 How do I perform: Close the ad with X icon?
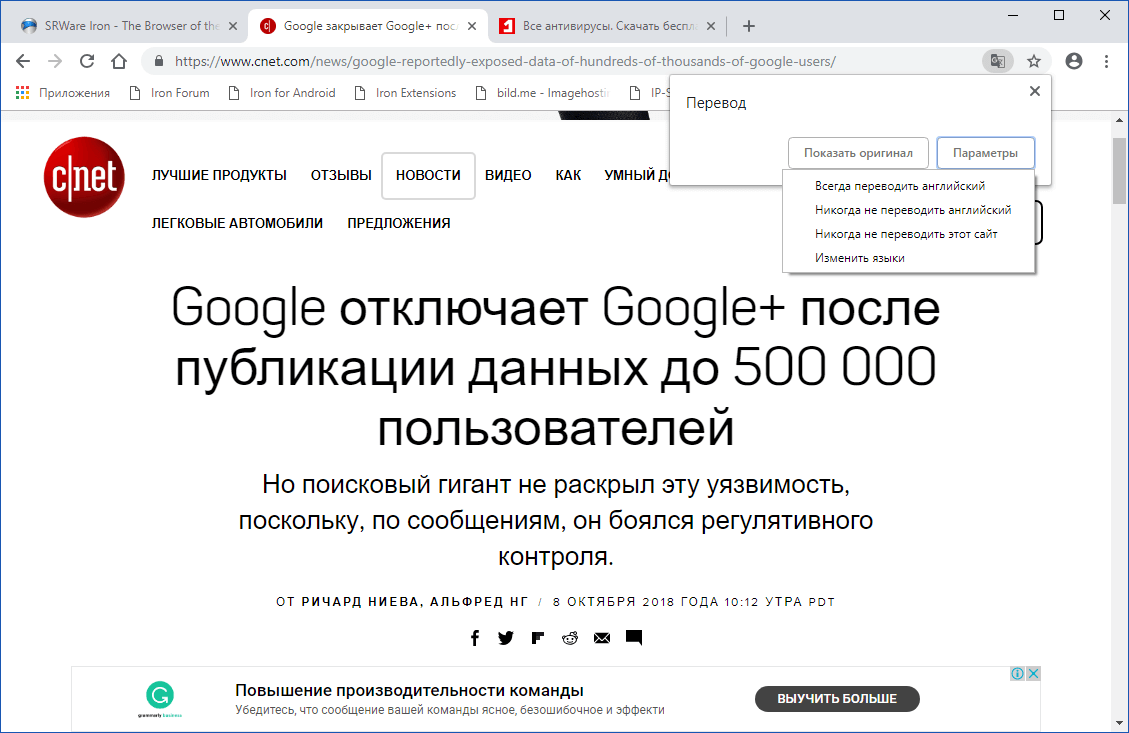coord(1033,673)
